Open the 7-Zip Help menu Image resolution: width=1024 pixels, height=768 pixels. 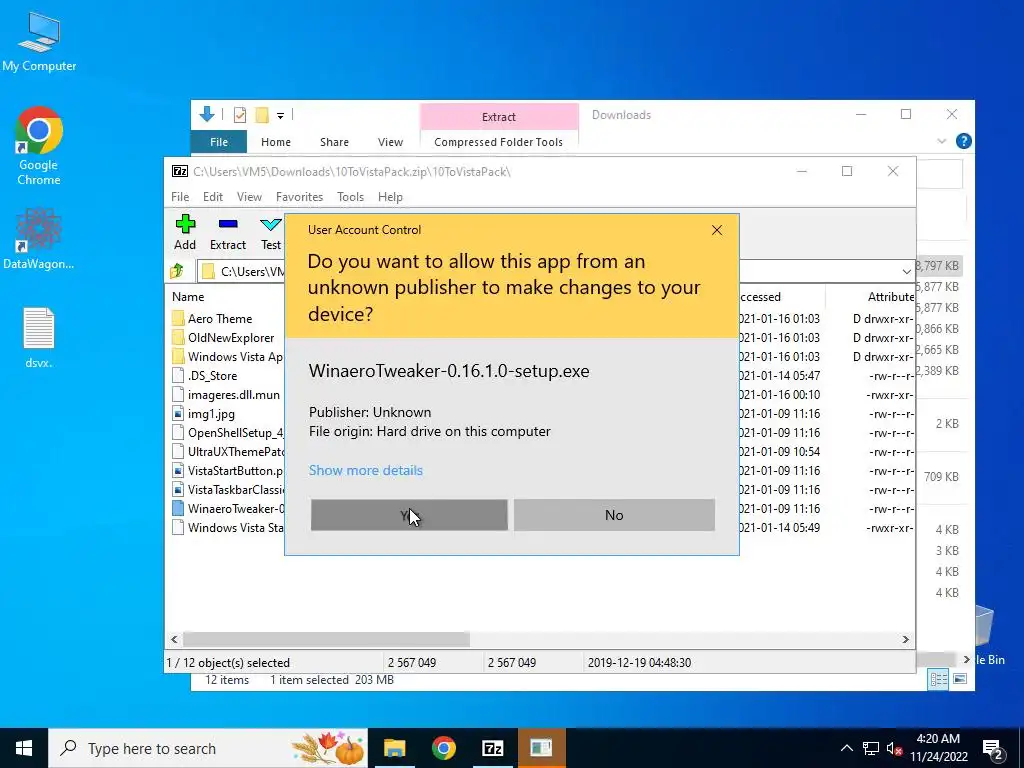pyautogui.click(x=390, y=197)
